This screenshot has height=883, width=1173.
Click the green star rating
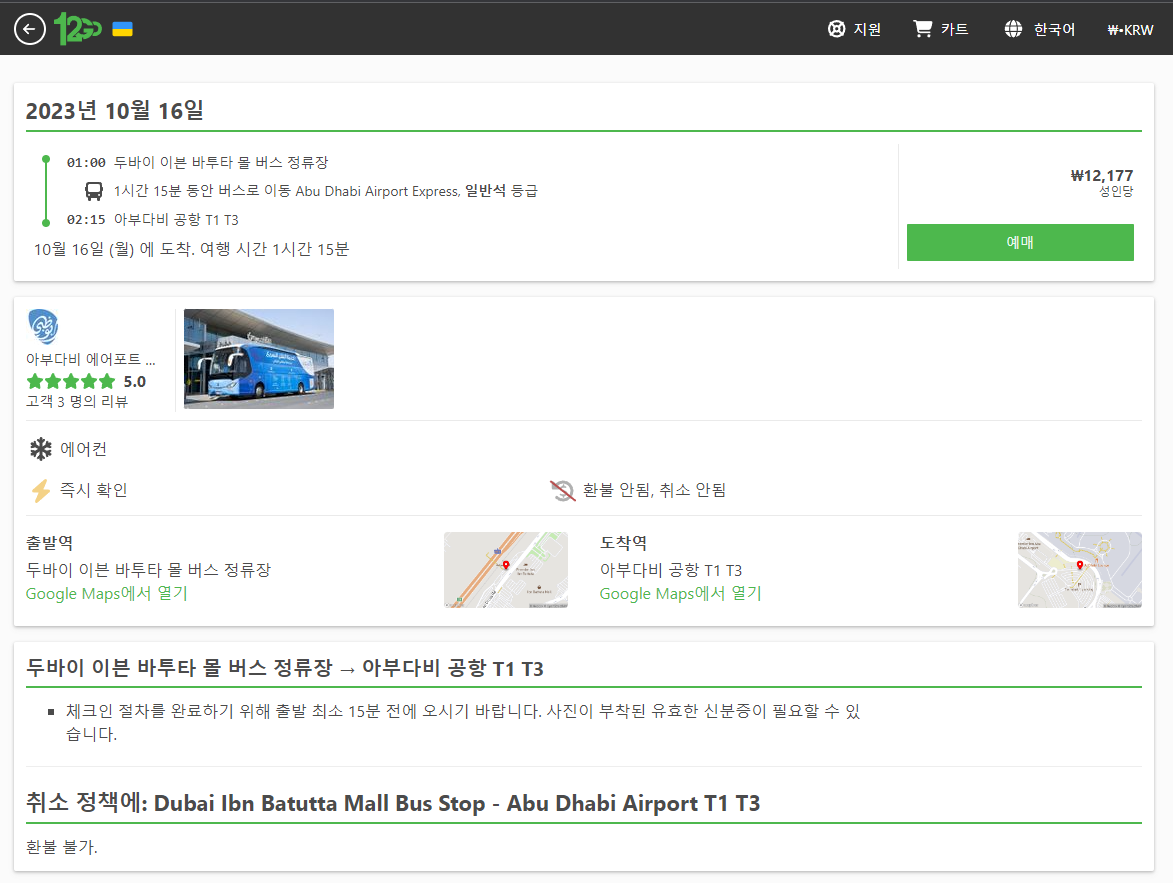(x=71, y=382)
